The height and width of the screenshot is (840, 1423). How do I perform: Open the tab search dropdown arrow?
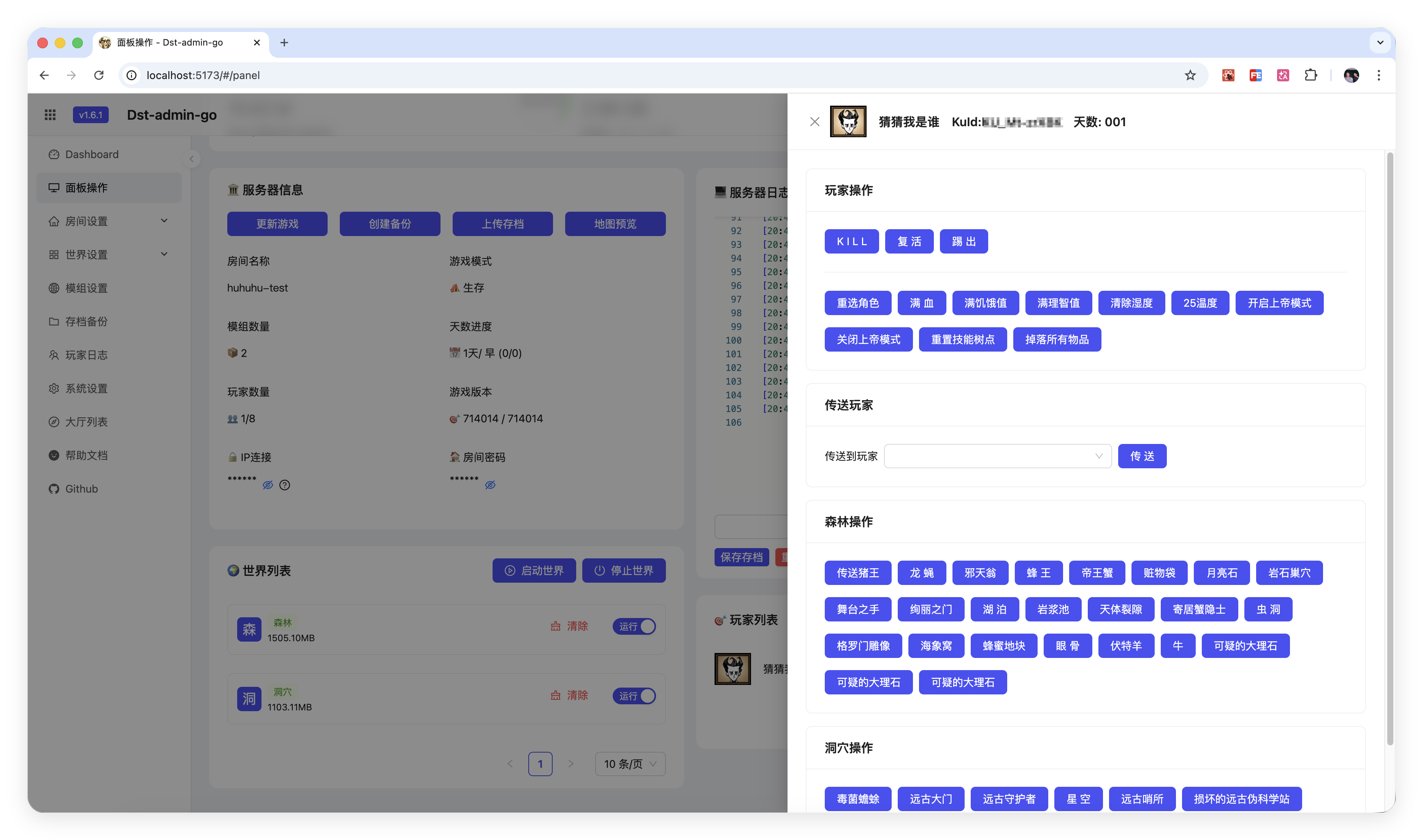point(1380,43)
